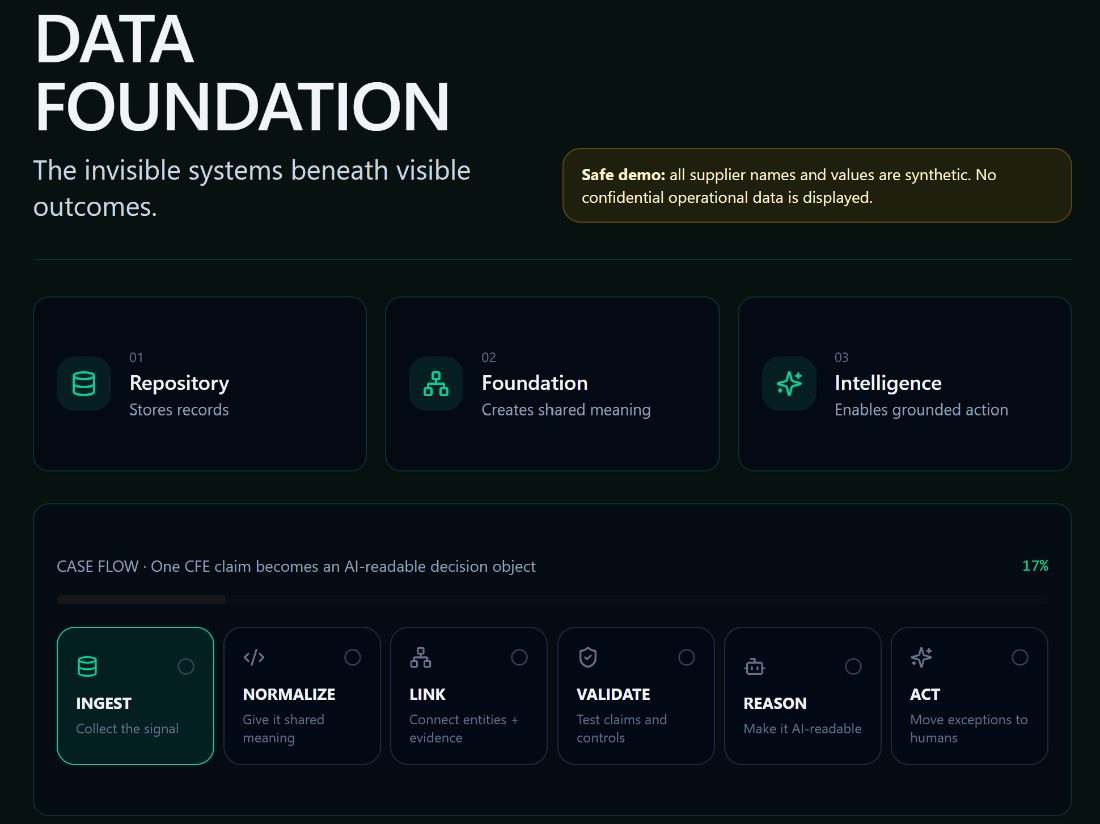The width and height of the screenshot is (1100, 824).
Task: Click the Ingest database icon
Action: (87, 666)
